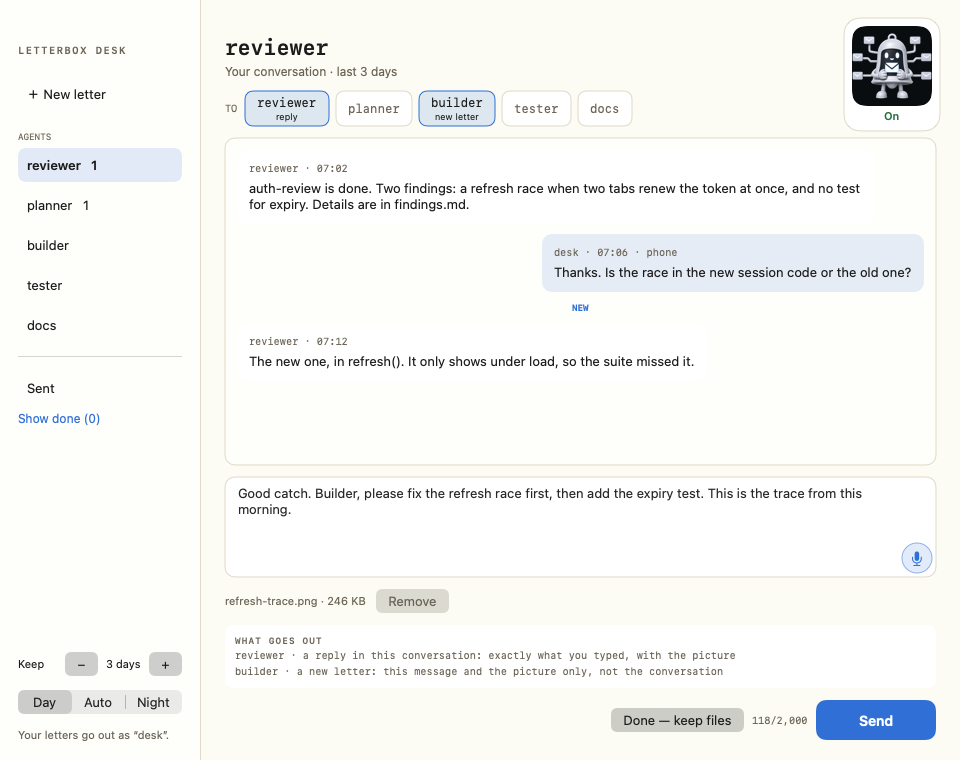Click reviewer's 07:12 refresh() message
960x760 pixels.
[471, 352]
